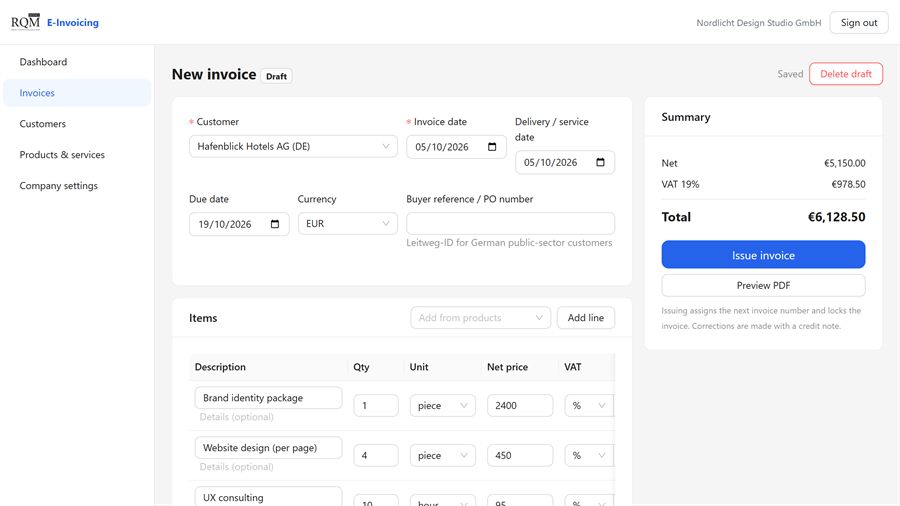Viewport: 900px width, 506px height.
Task: Edit UX consulting description field
Action: [269, 497]
